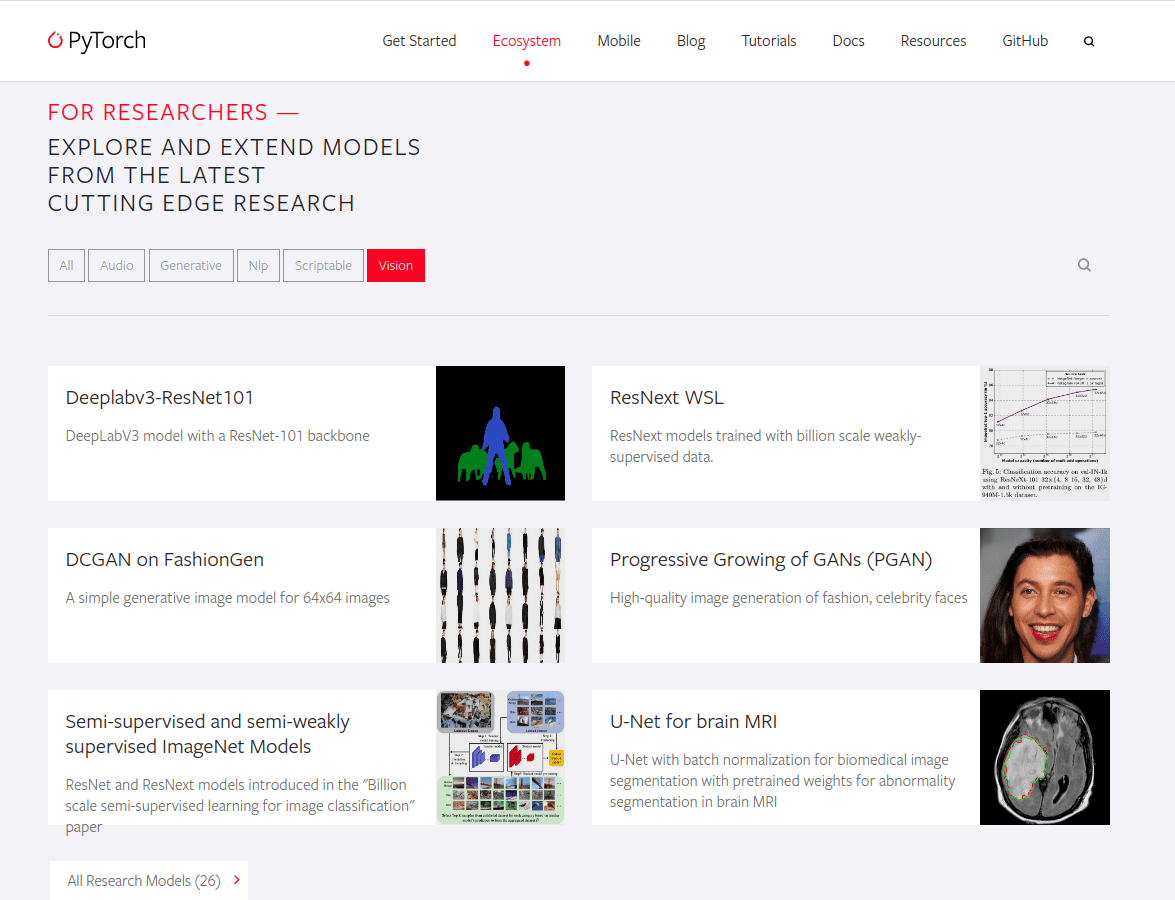The width and height of the screenshot is (1175, 900).
Task: Visit the GitHub link in navigation
Action: tap(1025, 40)
